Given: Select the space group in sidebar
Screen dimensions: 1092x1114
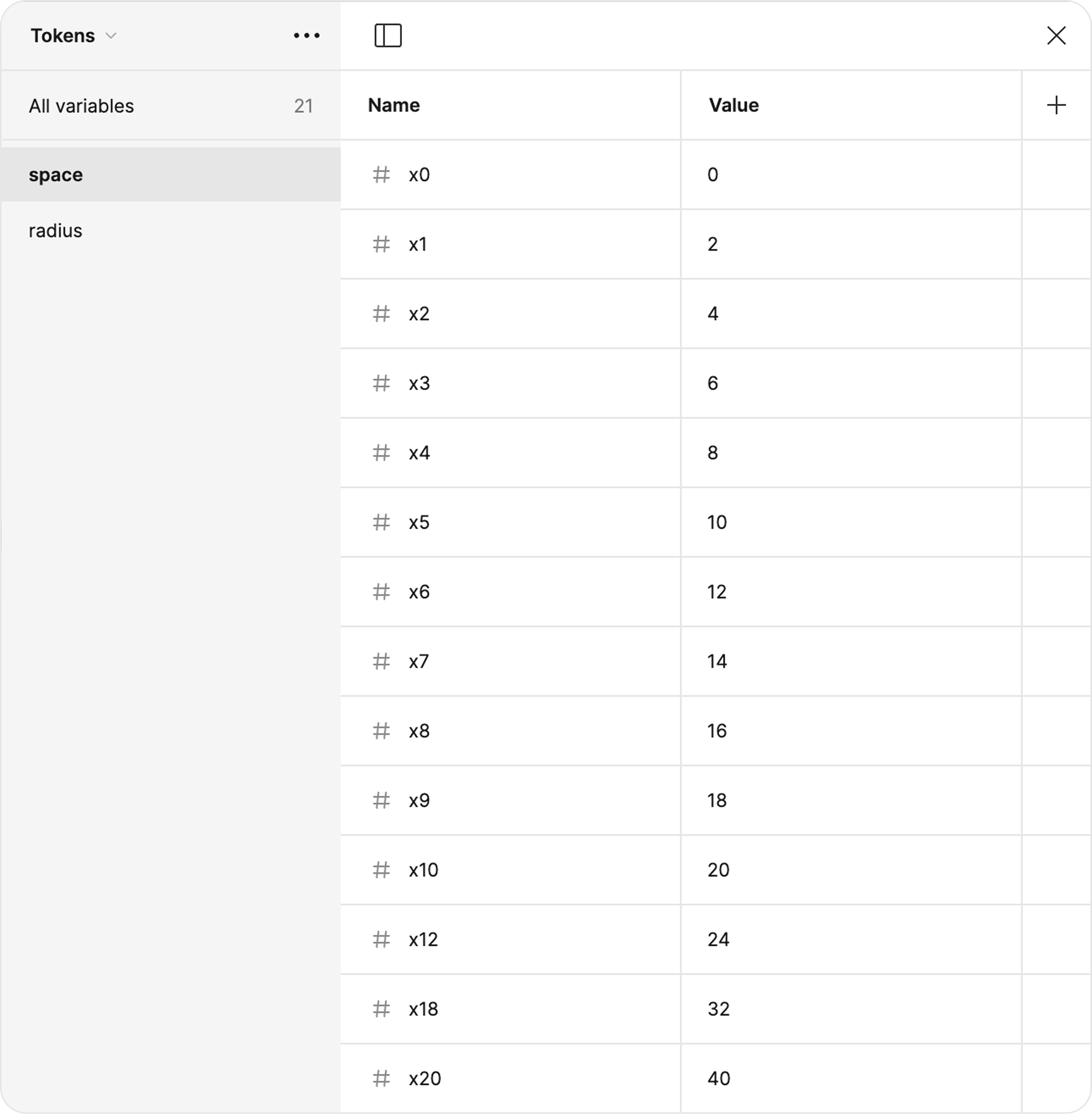Looking at the screenshot, I should pyautogui.click(x=171, y=174).
